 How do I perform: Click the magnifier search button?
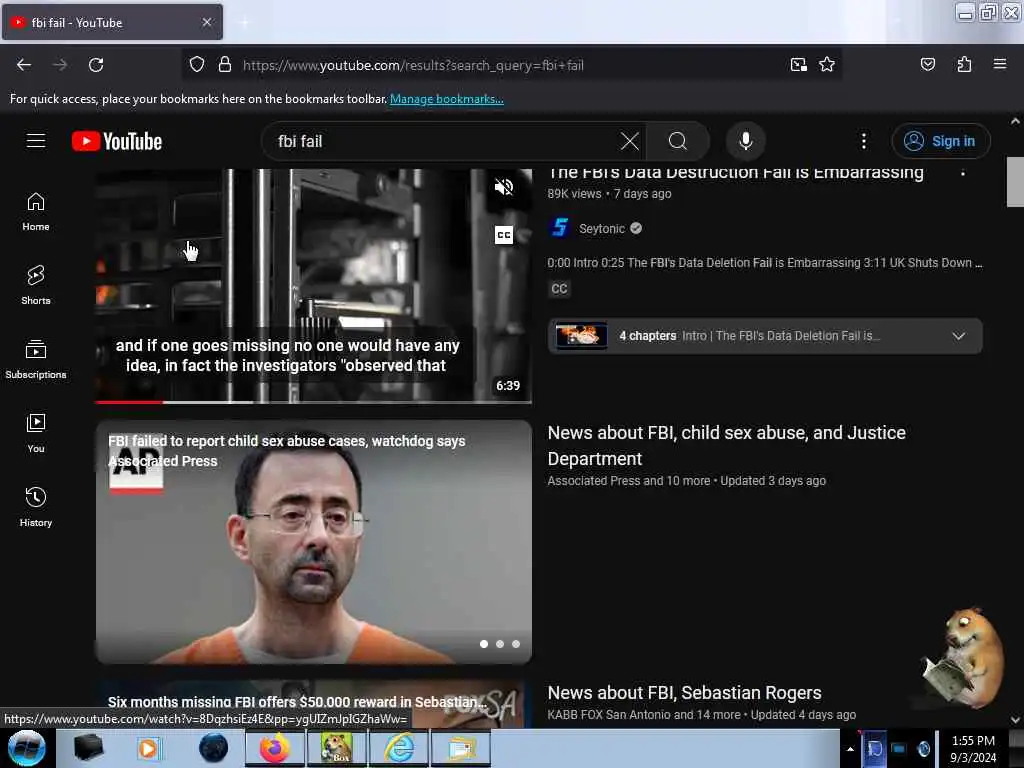(x=678, y=141)
